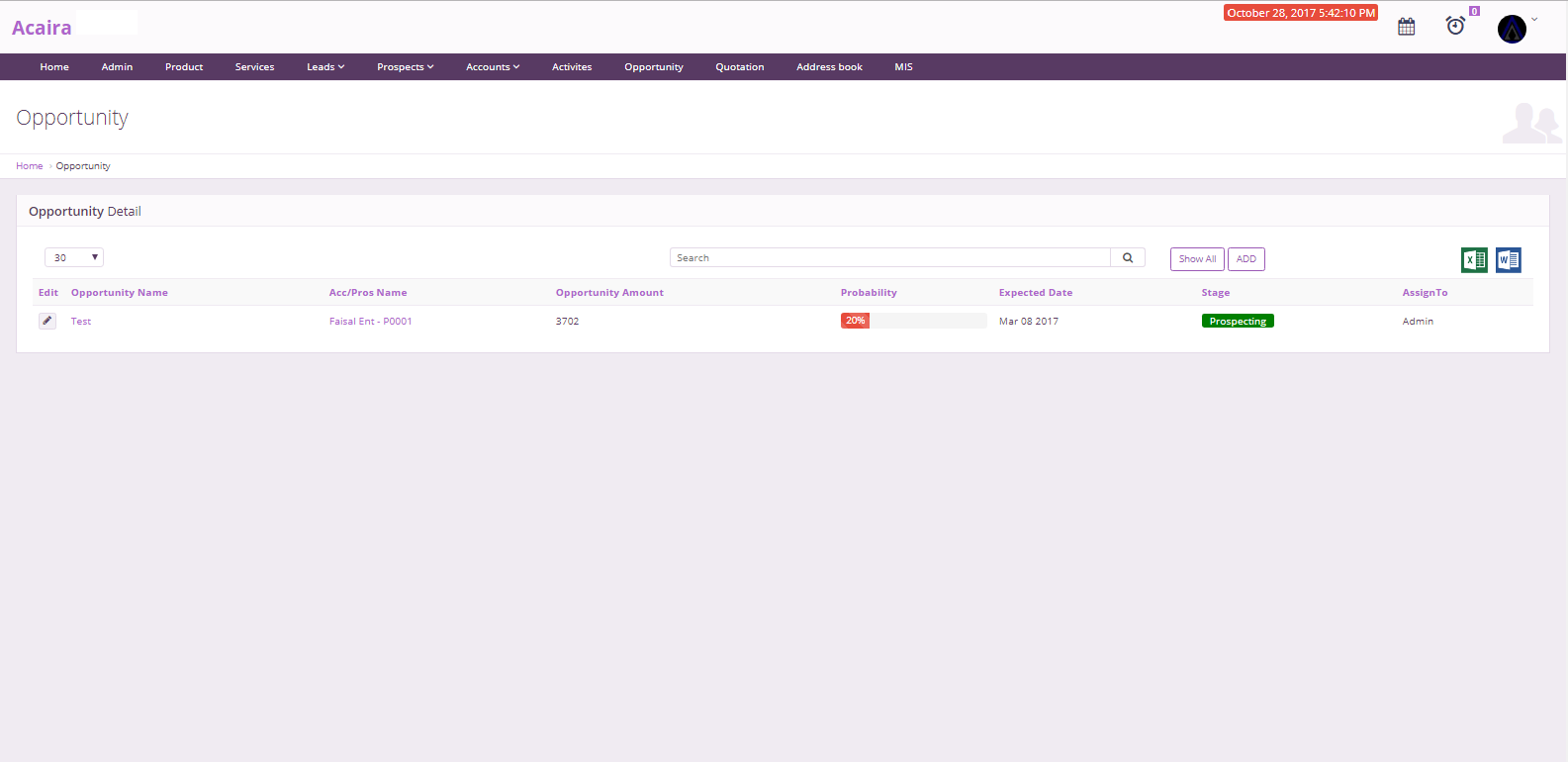Click the Acaira logo
Screen dimensions: 1568x762
click(42, 28)
